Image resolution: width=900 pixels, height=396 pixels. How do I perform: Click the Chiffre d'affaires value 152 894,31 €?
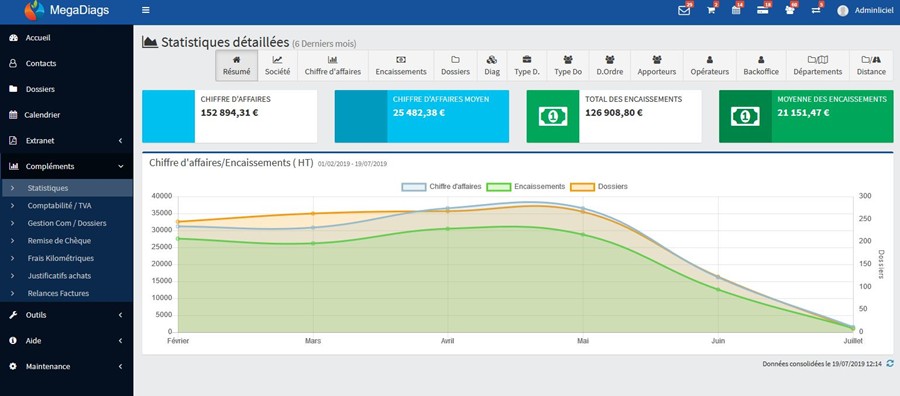(229, 112)
